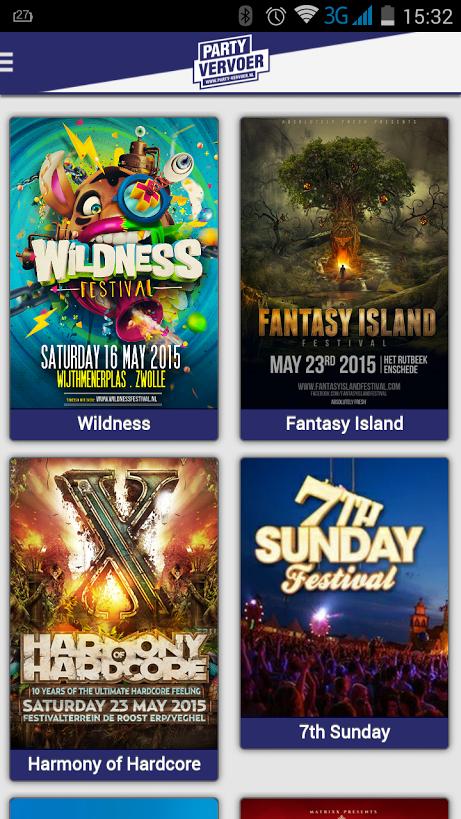The image size is (461, 819).
Task: Open the 7th Sunday Festival poster
Action: point(344,588)
